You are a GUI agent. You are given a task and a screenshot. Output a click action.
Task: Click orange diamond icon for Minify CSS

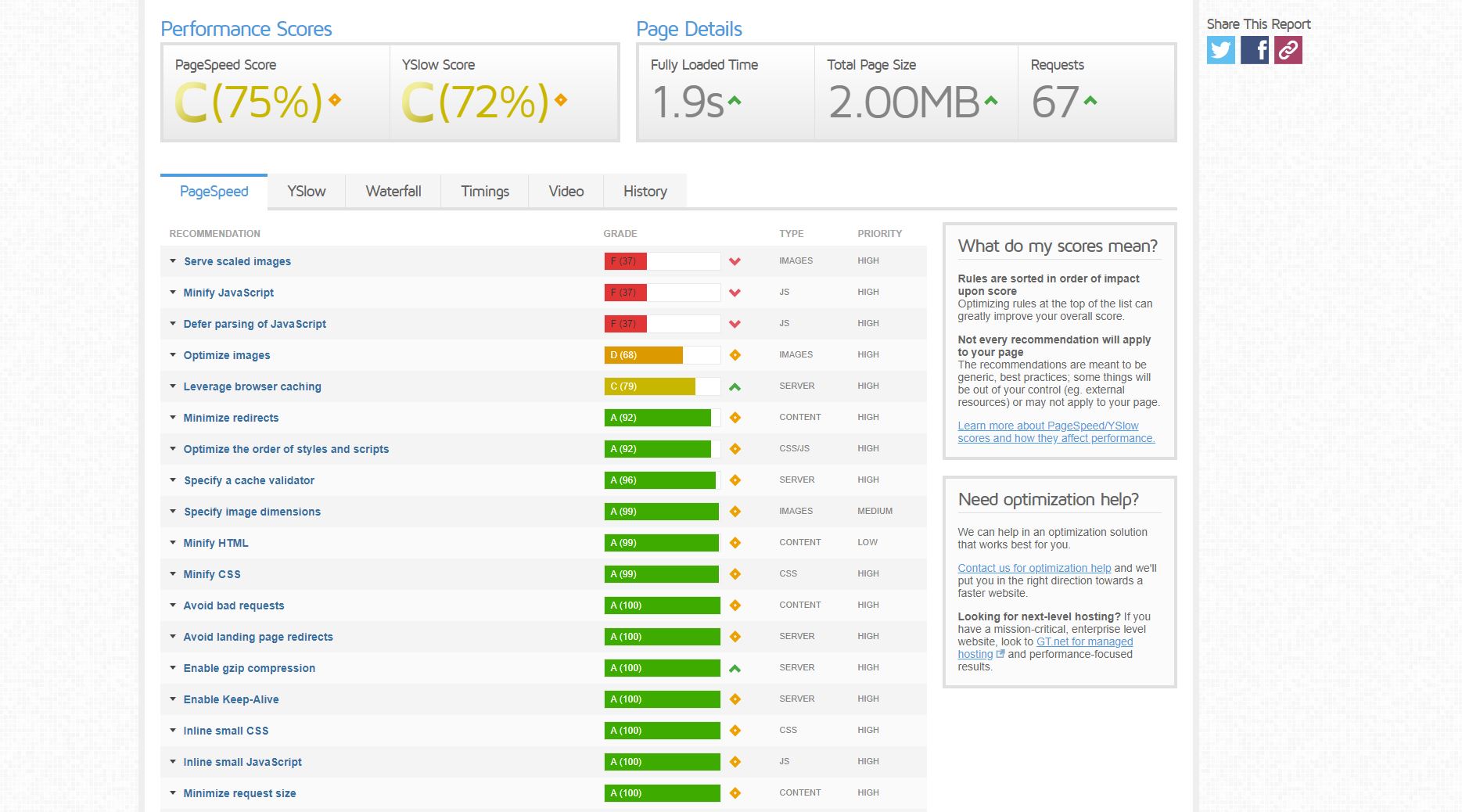(x=735, y=574)
